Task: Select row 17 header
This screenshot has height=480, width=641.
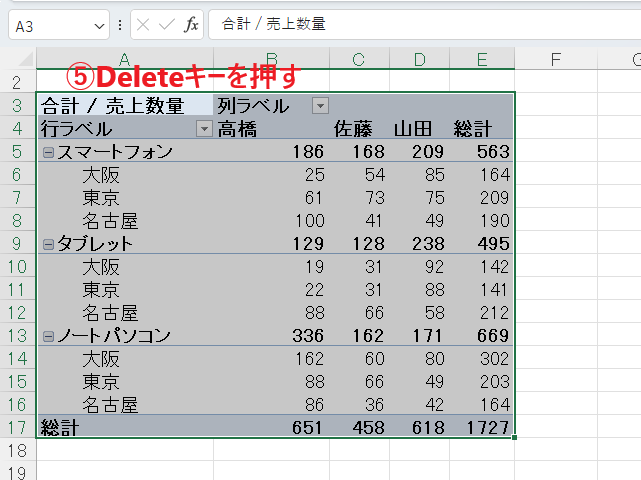Action: (x=17, y=428)
